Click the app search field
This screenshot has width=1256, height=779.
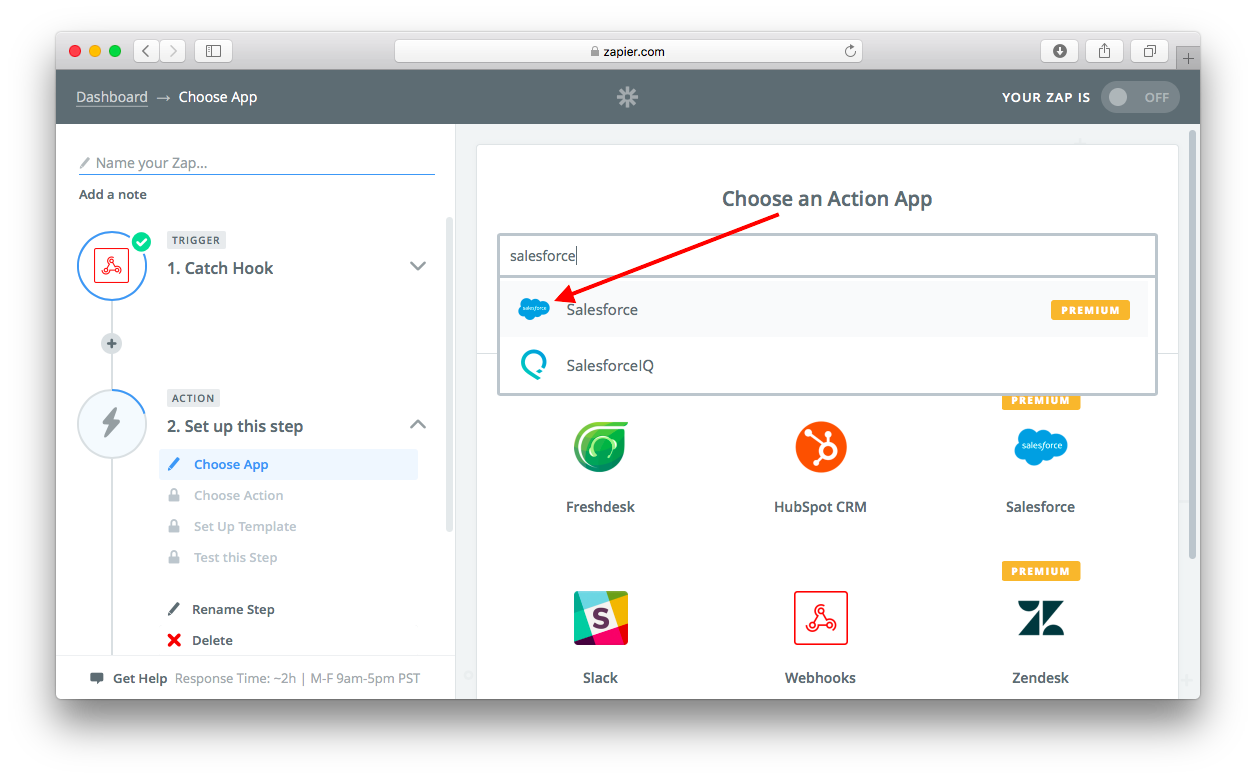point(827,256)
